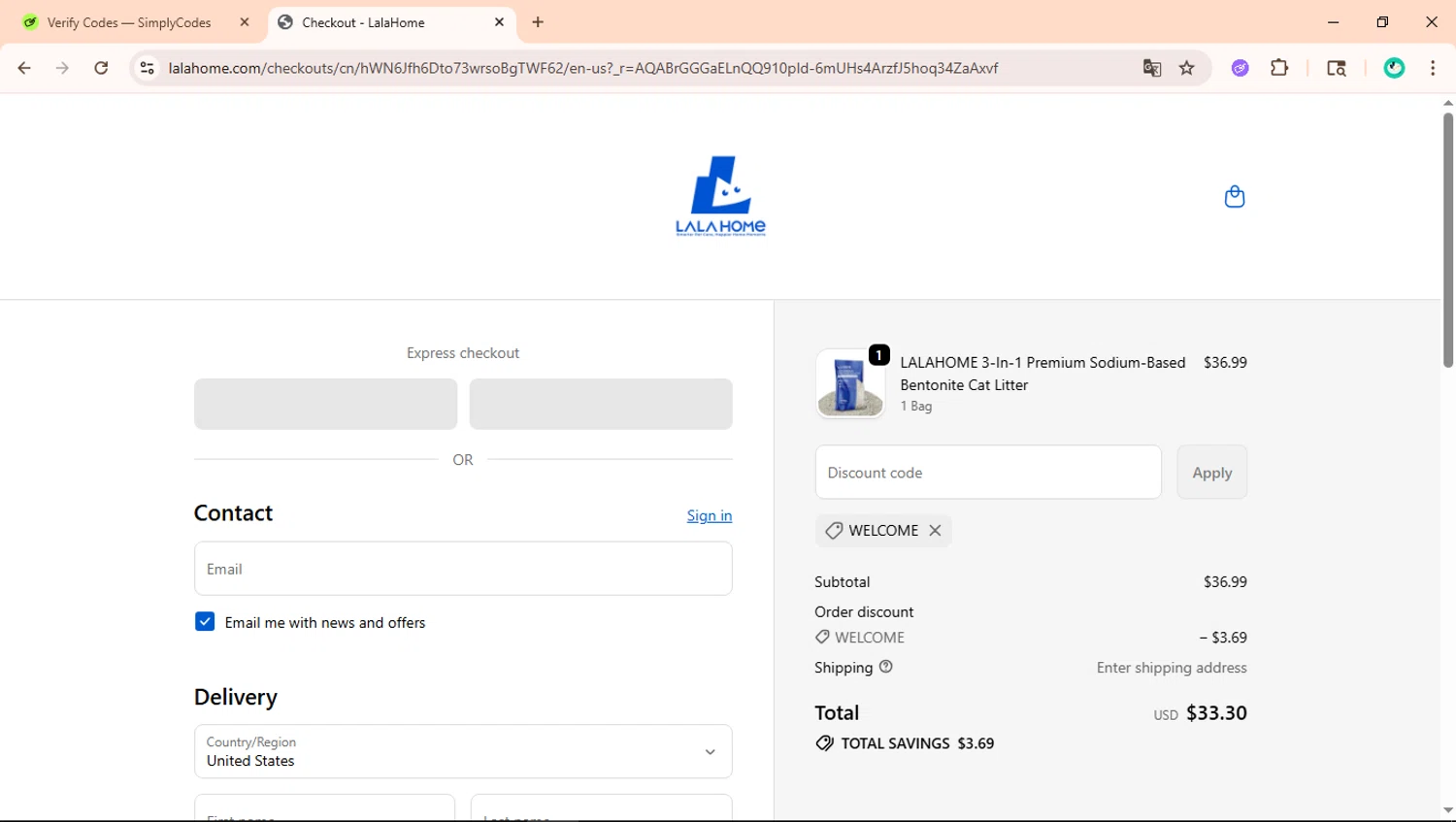
Task: Click the Enter shipping address text
Action: [x=1172, y=668]
